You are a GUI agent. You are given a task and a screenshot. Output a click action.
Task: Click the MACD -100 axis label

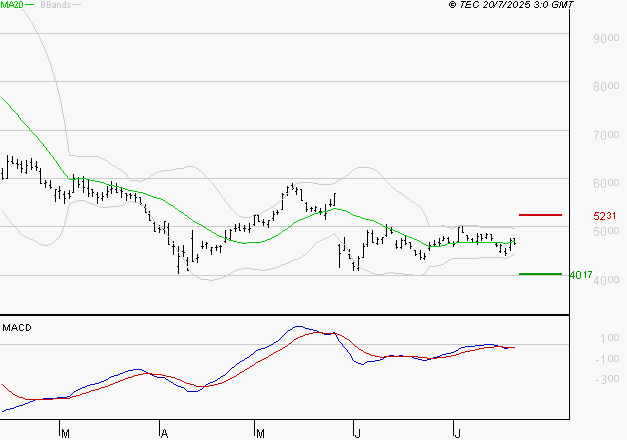coord(607,359)
